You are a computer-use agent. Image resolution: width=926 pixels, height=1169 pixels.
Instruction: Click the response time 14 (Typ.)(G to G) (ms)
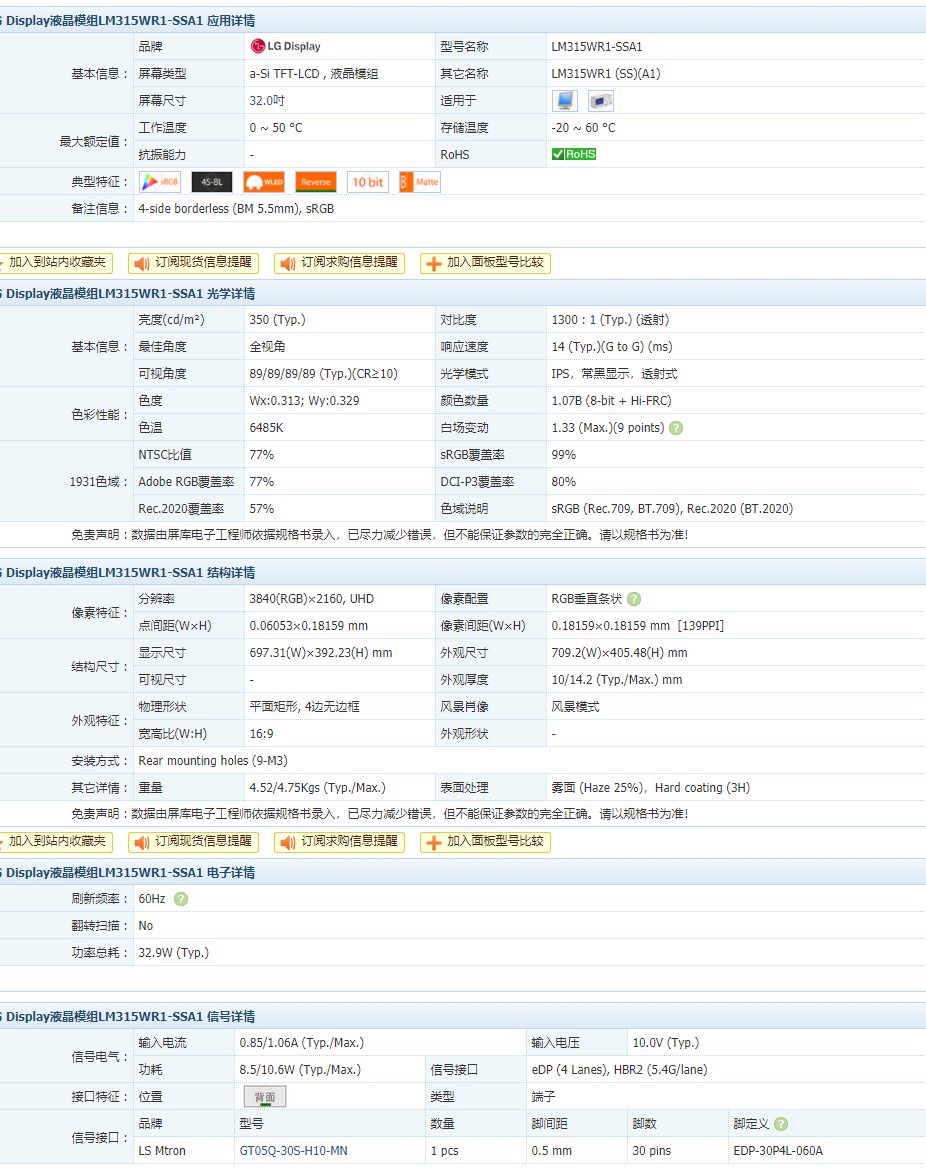click(x=611, y=347)
